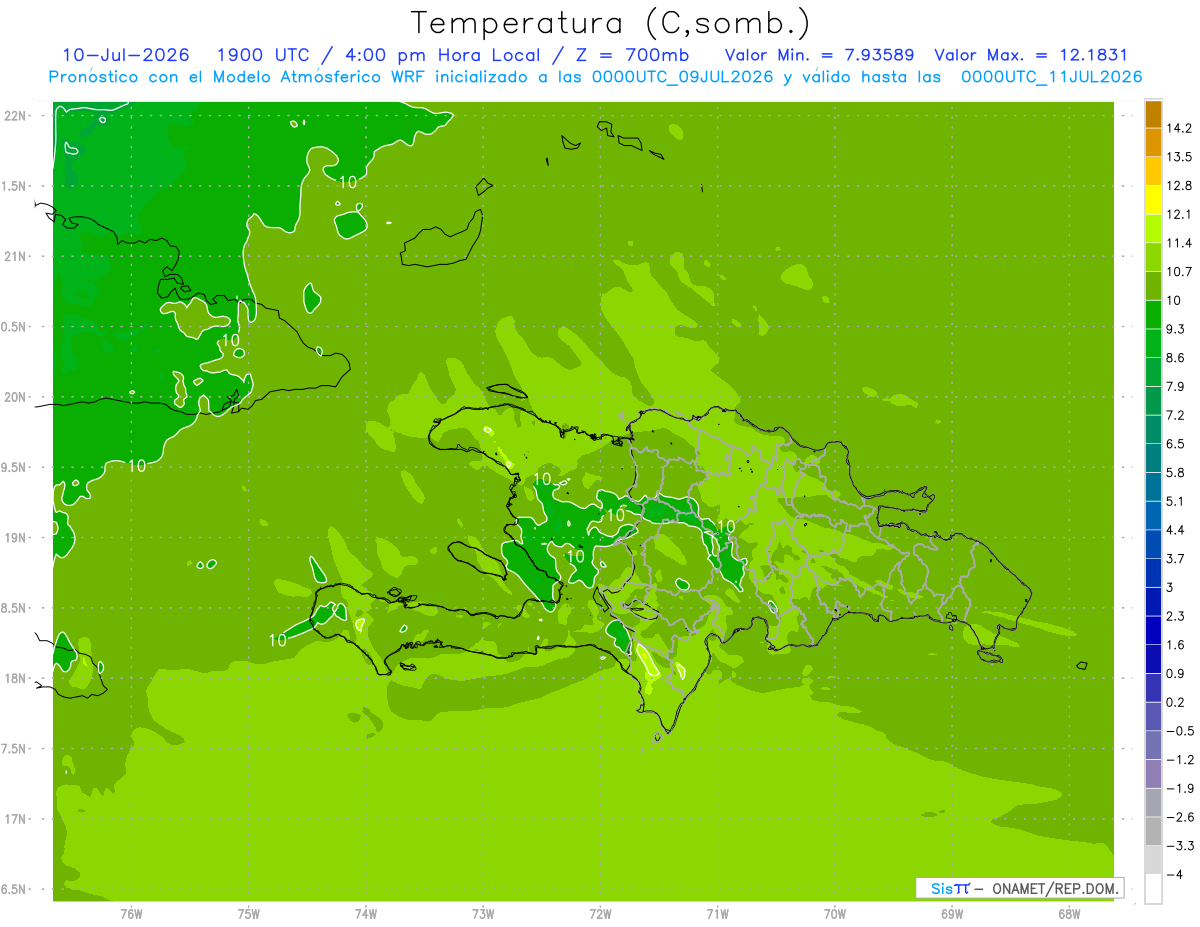Click the colorbar value '7.9'
1200x927 pixels.
click(x=1175, y=387)
